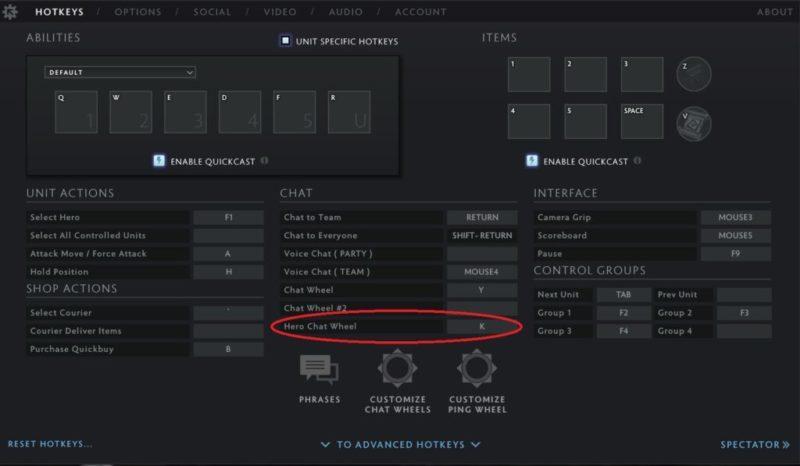This screenshot has height=466, width=800.
Task: Open Customize Ping Wheel icon
Action: pyautogui.click(x=477, y=368)
